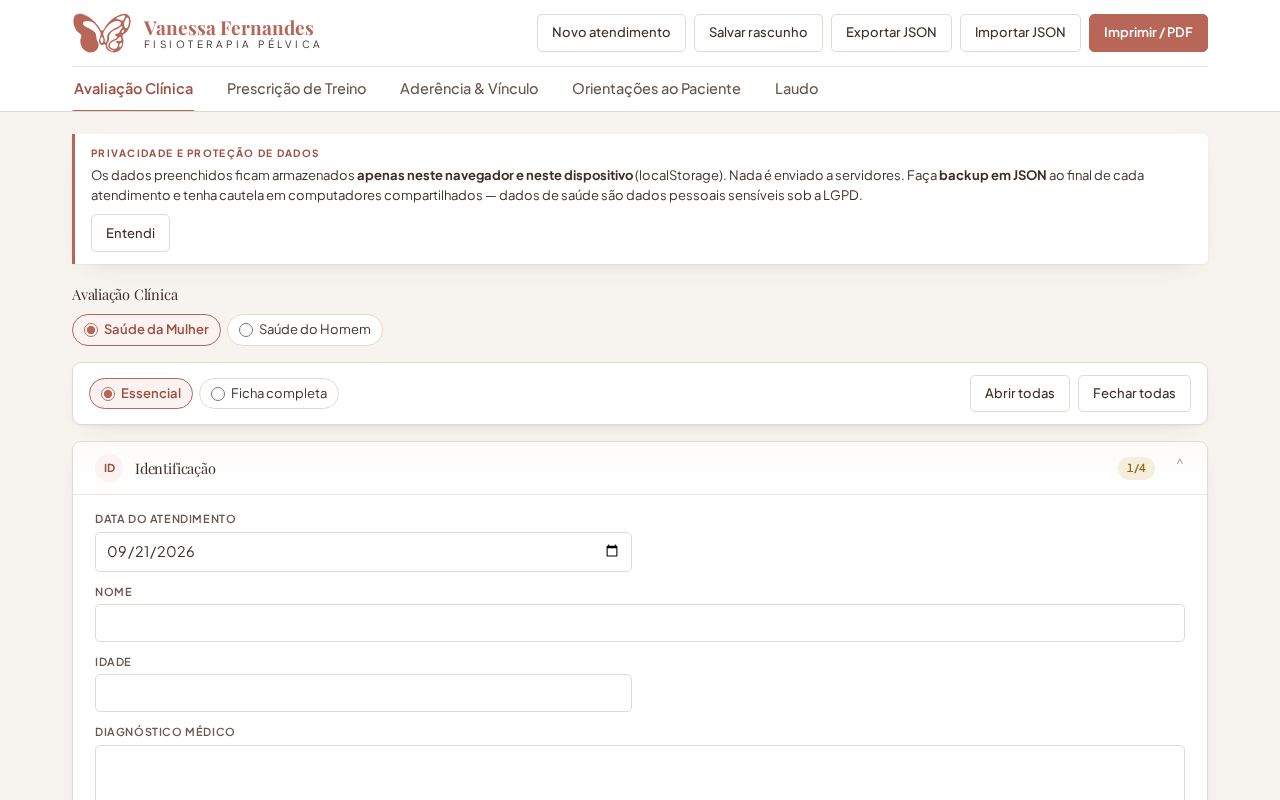1280x800 pixels.
Task: Open the date picker calendar icon
Action: click(612, 551)
